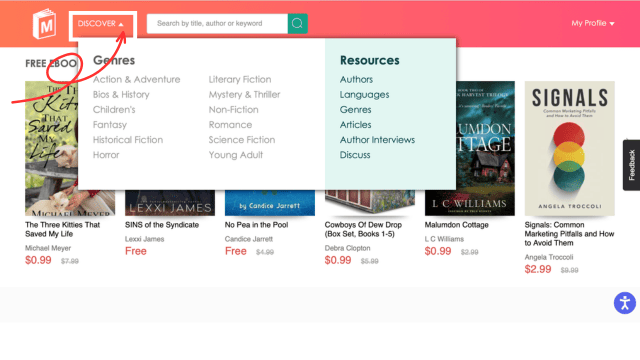The height and width of the screenshot is (360, 640).
Task: Open Malumdon Cottage title link
Action: pos(456,225)
